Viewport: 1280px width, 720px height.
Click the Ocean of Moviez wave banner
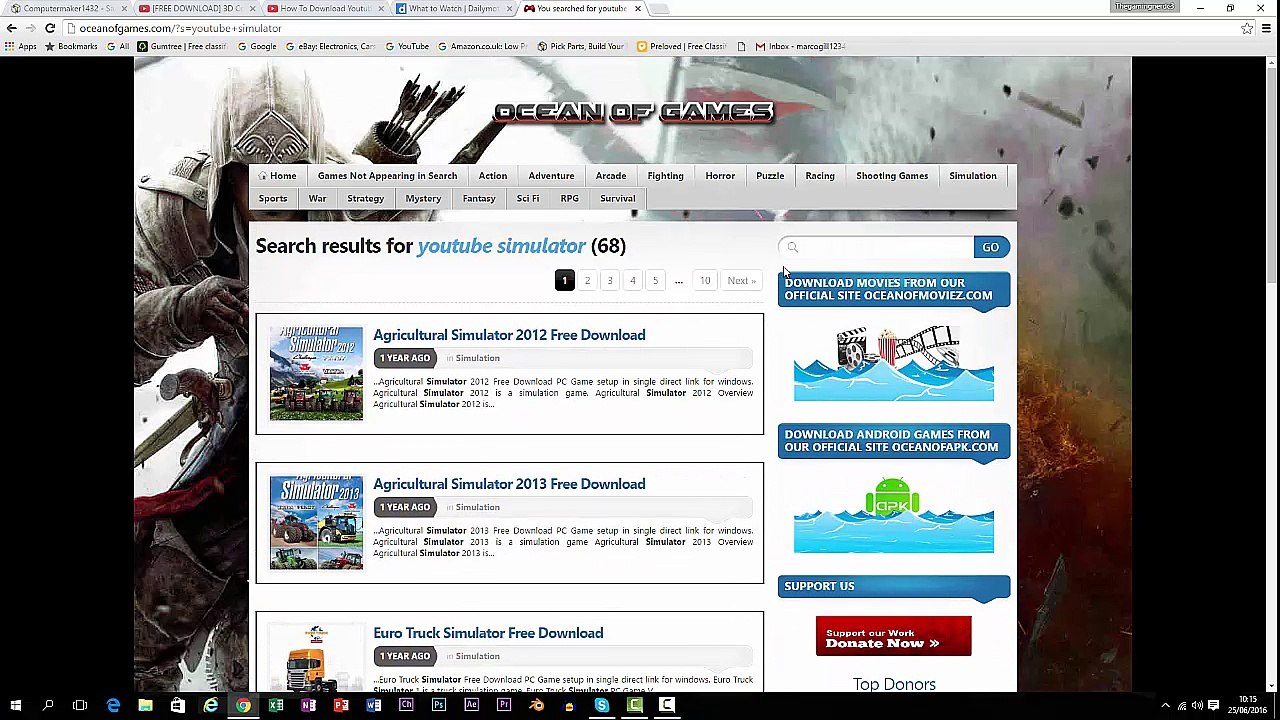pyautogui.click(x=894, y=364)
